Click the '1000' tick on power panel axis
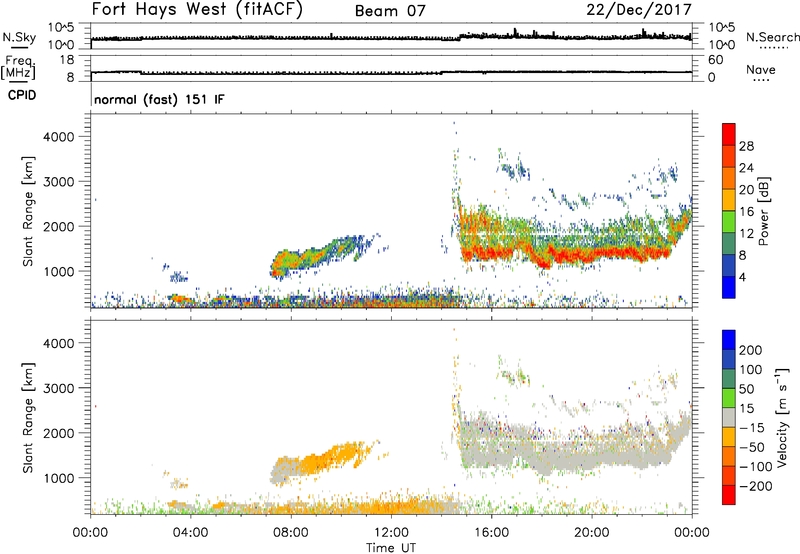The image size is (800, 554). click(59, 271)
